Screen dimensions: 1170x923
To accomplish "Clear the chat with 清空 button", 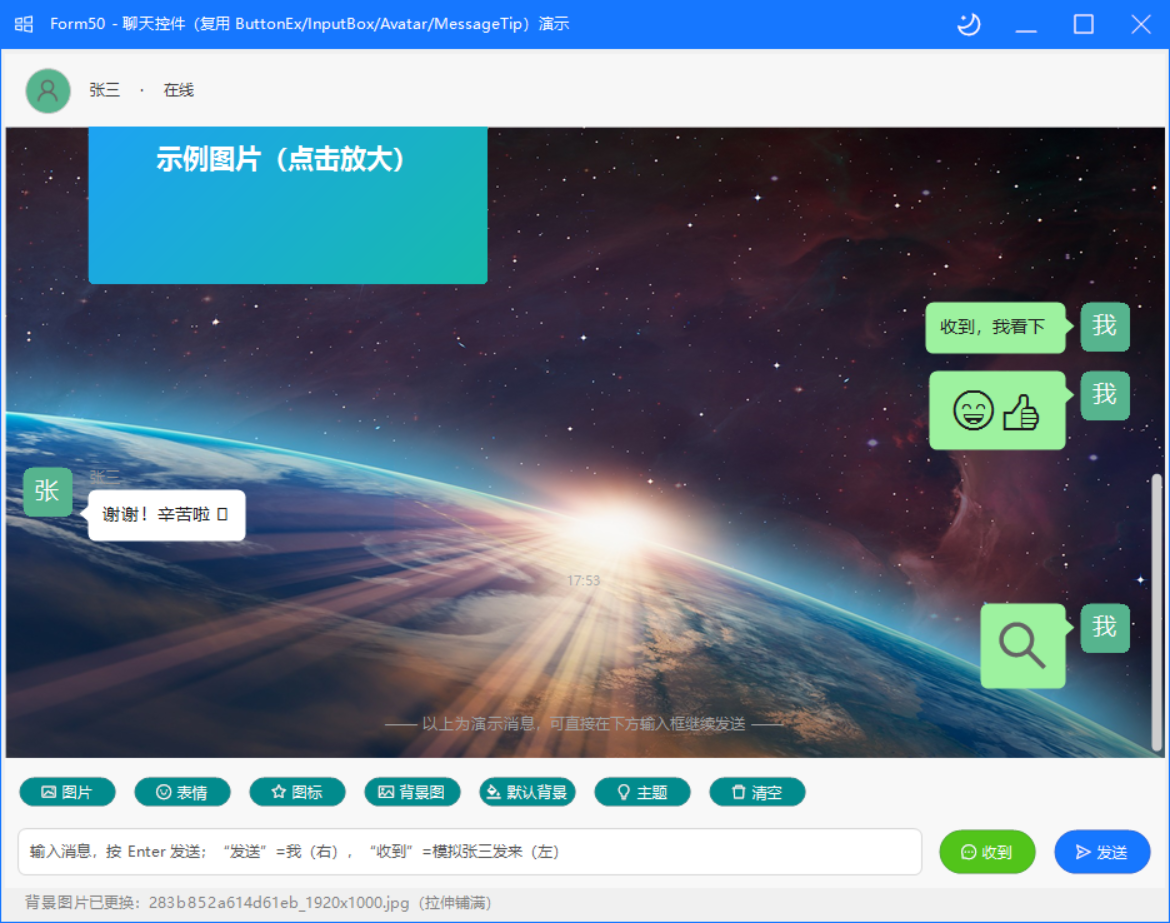I will tap(757, 792).
